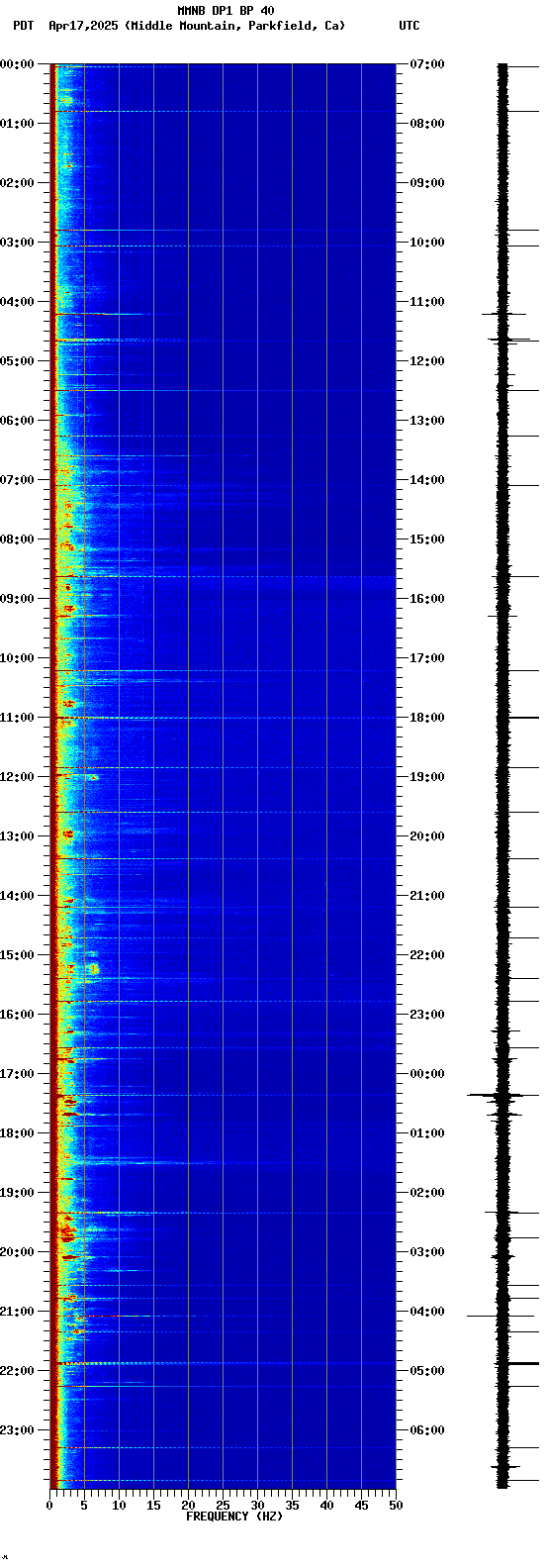Click the UTC axis label '15:00'
This screenshot has height=1568, width=546.
click(x=426, y=539)
